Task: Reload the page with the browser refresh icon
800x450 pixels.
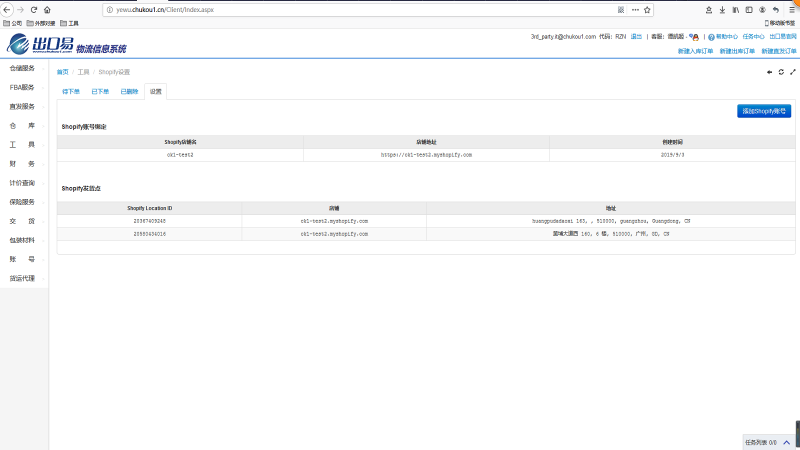Action: tap(34, 10)
